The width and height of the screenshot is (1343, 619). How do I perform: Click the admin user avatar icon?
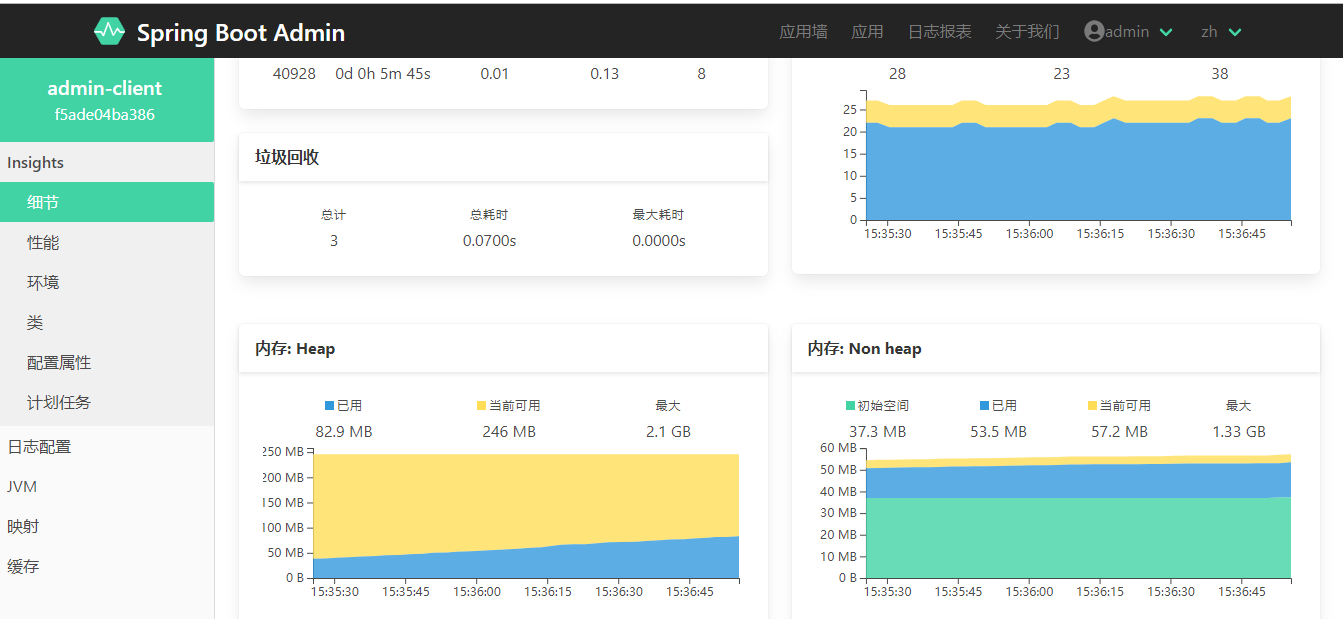tap(1093, 32)
